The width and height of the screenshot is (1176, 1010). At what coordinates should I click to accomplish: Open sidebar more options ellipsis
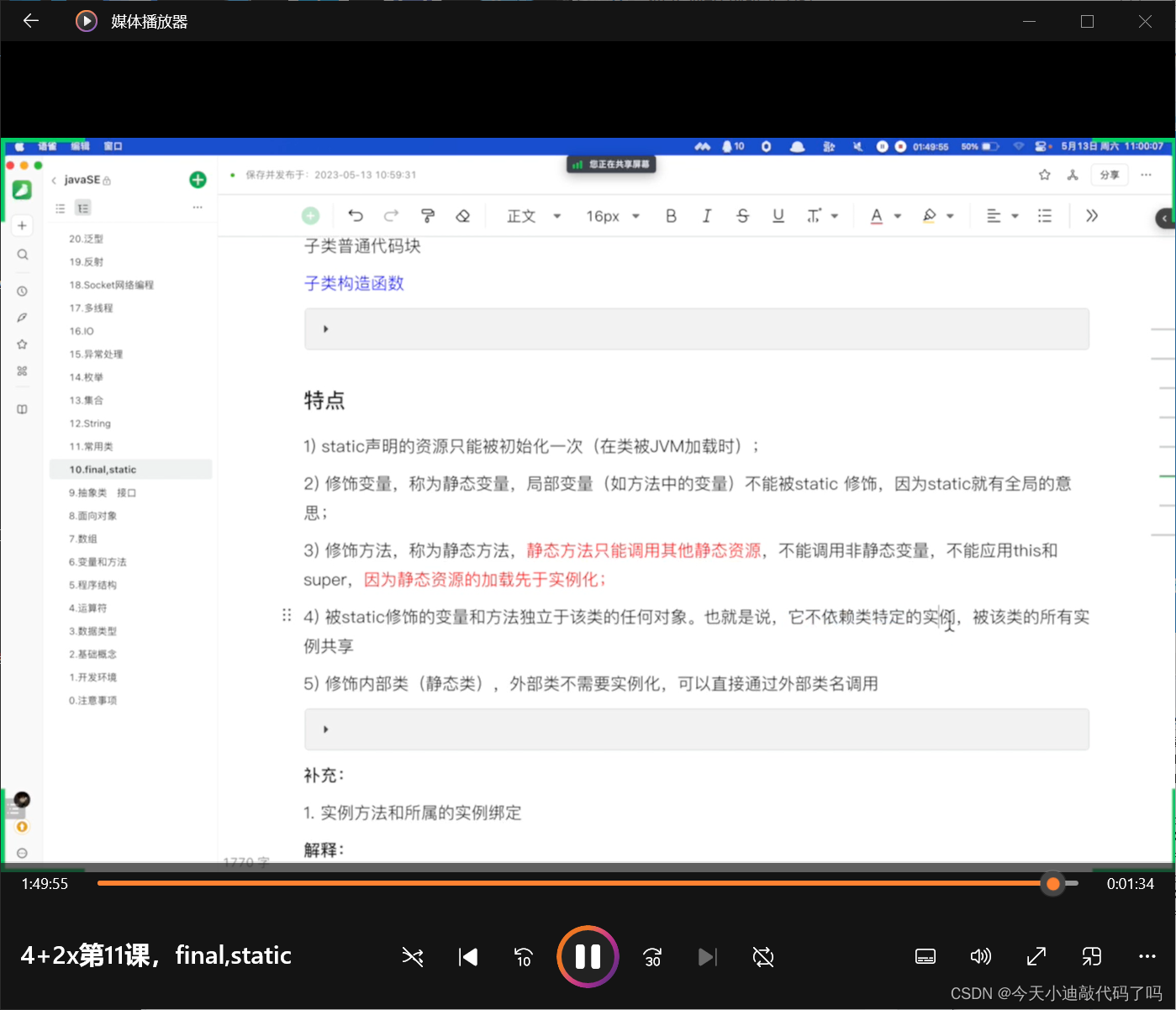[198, 207]
